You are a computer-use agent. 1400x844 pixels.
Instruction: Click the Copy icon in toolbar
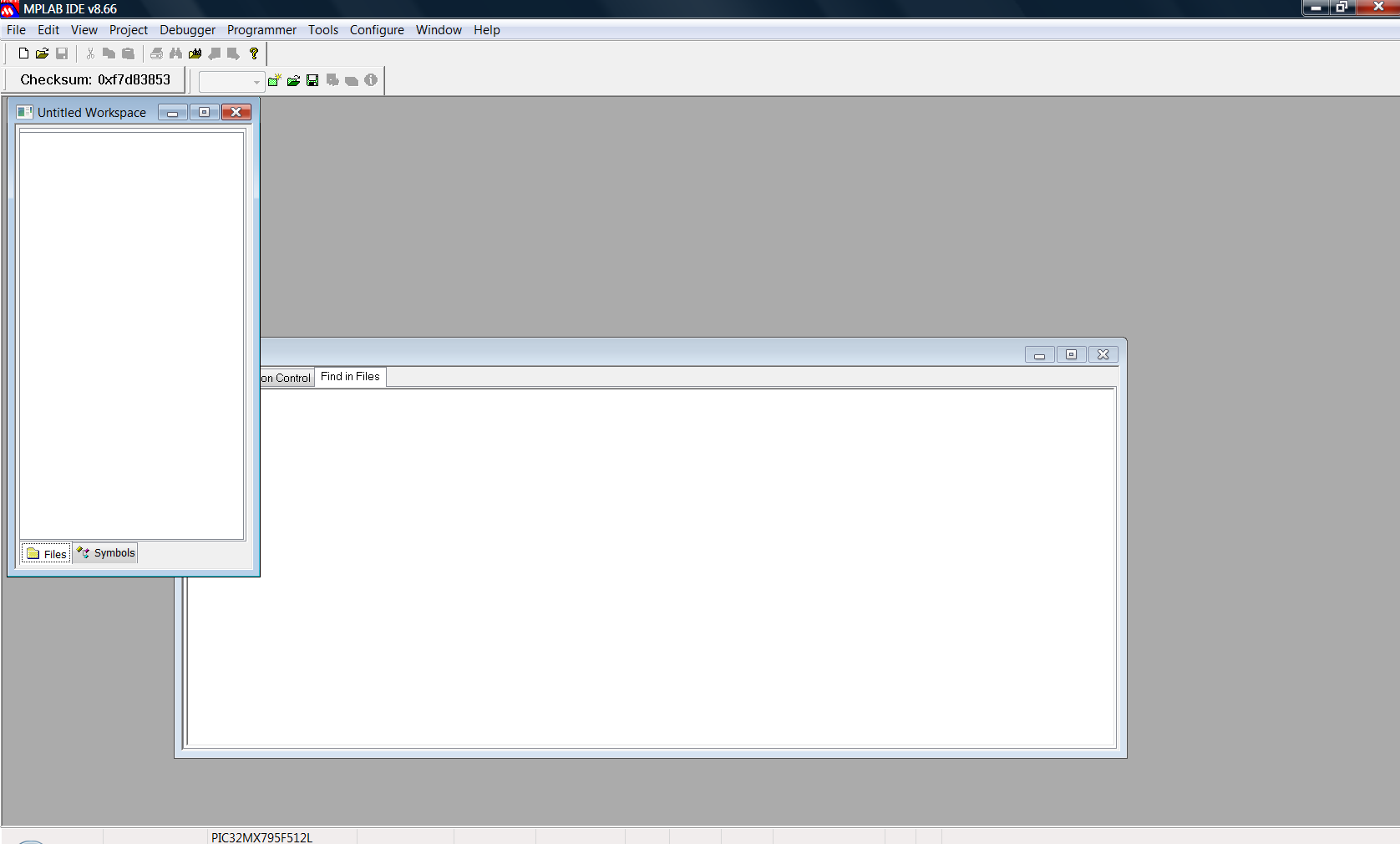point(109,53)
